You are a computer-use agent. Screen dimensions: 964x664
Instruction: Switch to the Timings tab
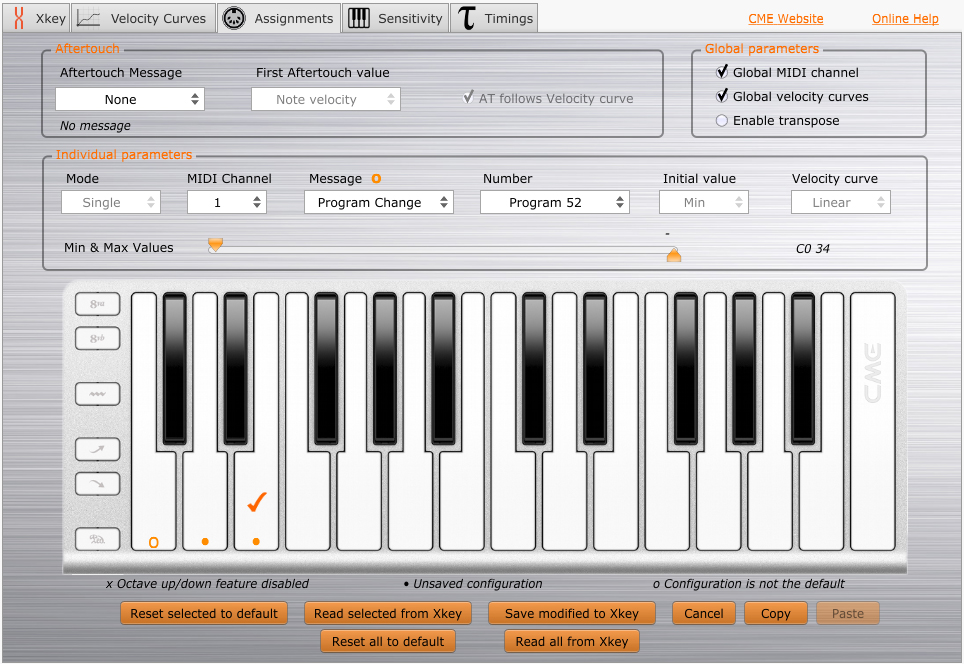(494, 17)
